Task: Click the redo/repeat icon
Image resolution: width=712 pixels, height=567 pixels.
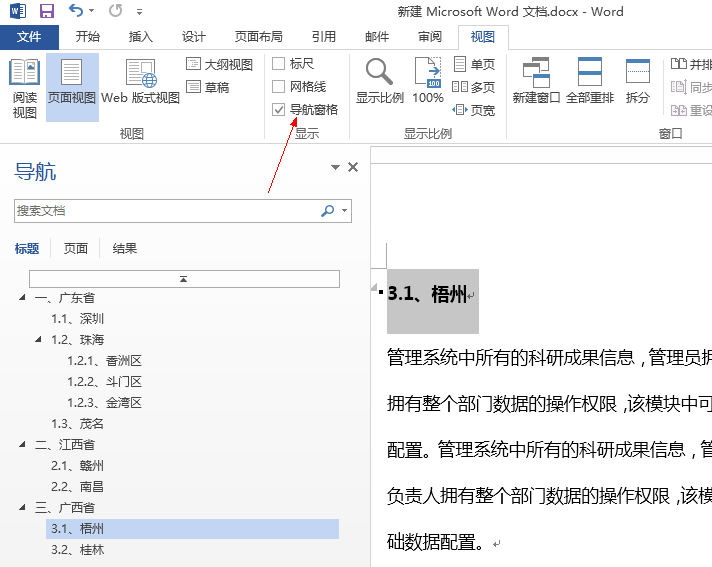Action: coord(115,10)
